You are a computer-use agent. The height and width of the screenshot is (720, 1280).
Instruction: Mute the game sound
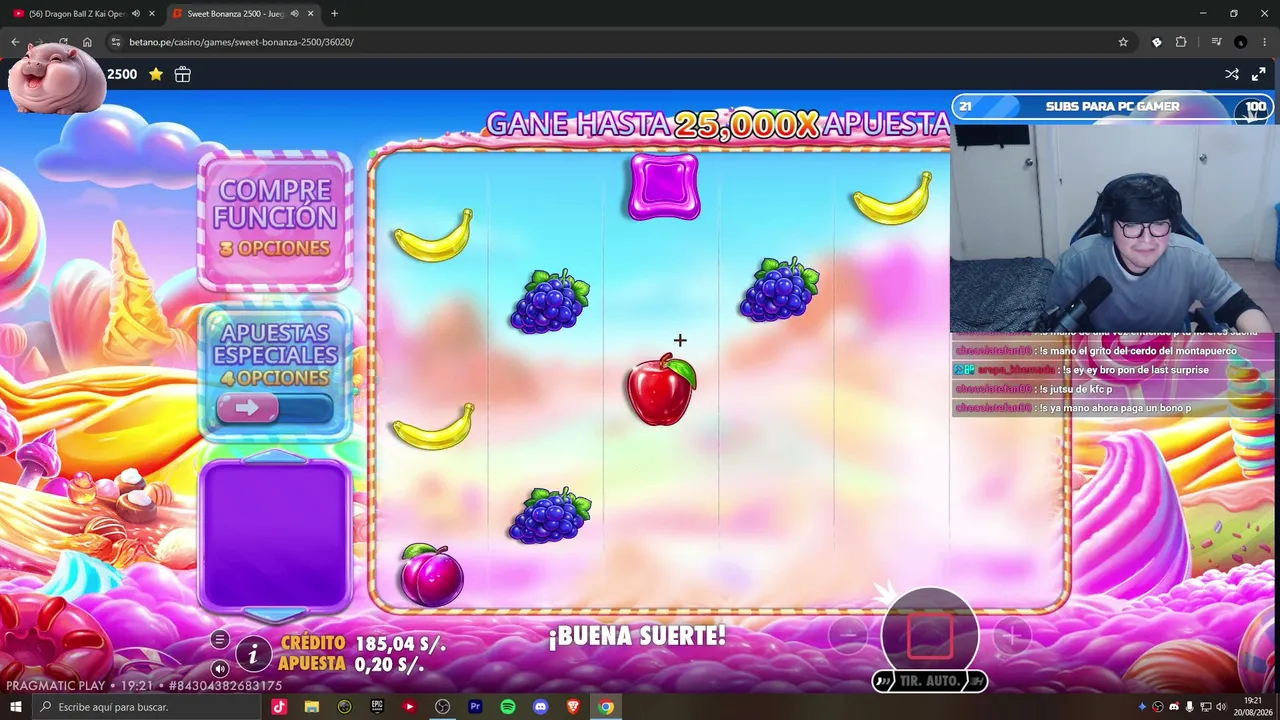pos(220,668)
